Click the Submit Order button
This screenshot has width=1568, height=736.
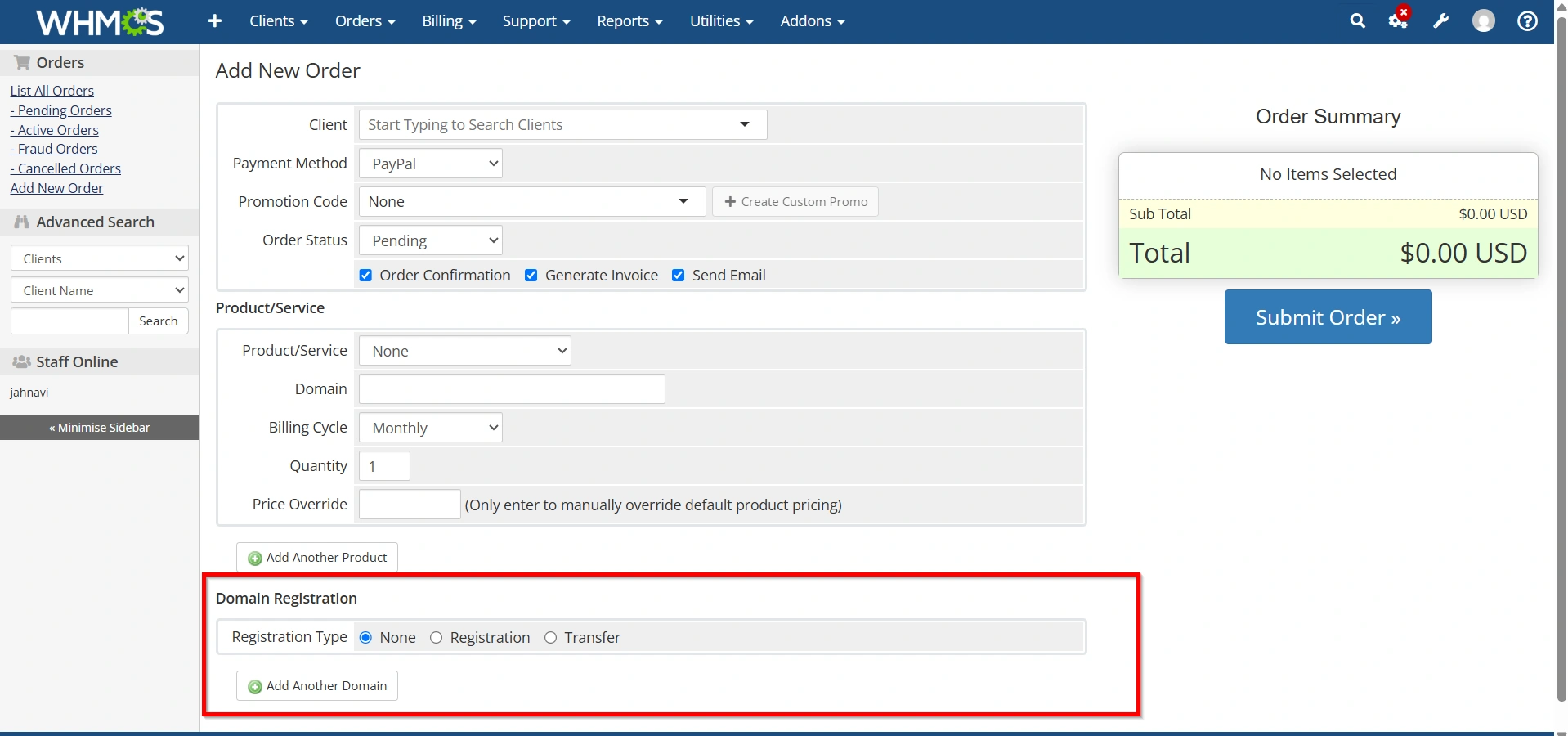pyautogui.click(x=1328, y=316)
